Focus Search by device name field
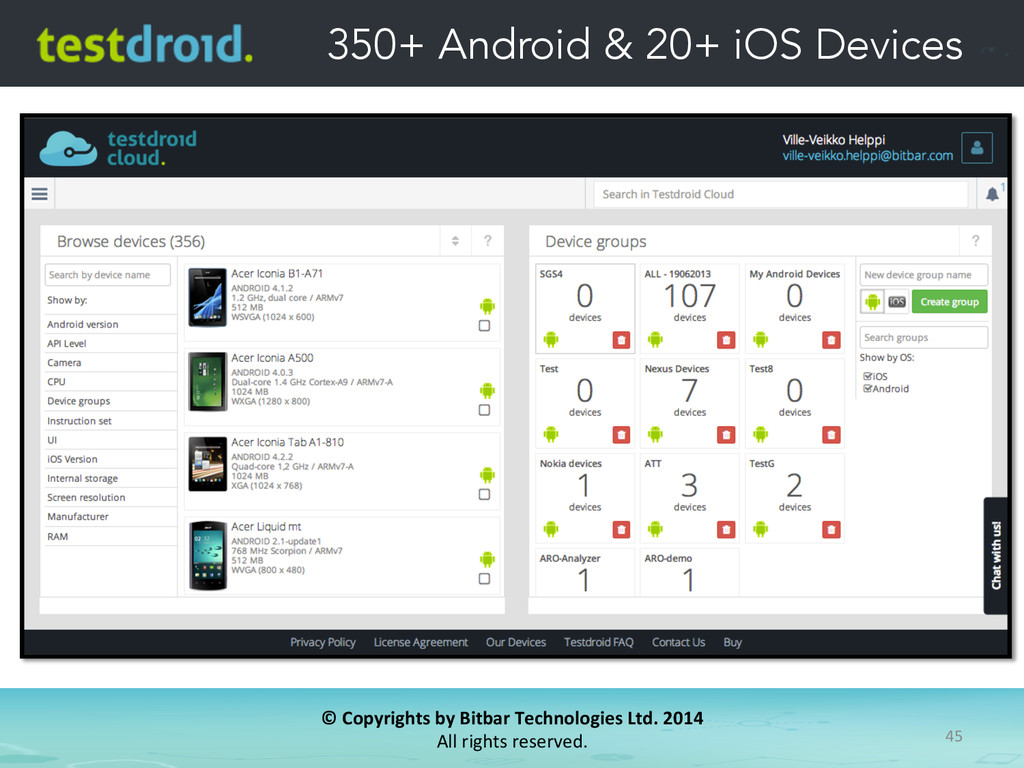Image resolution: width=1024 pixels, height=768 pixels. (x=108, y=275)
